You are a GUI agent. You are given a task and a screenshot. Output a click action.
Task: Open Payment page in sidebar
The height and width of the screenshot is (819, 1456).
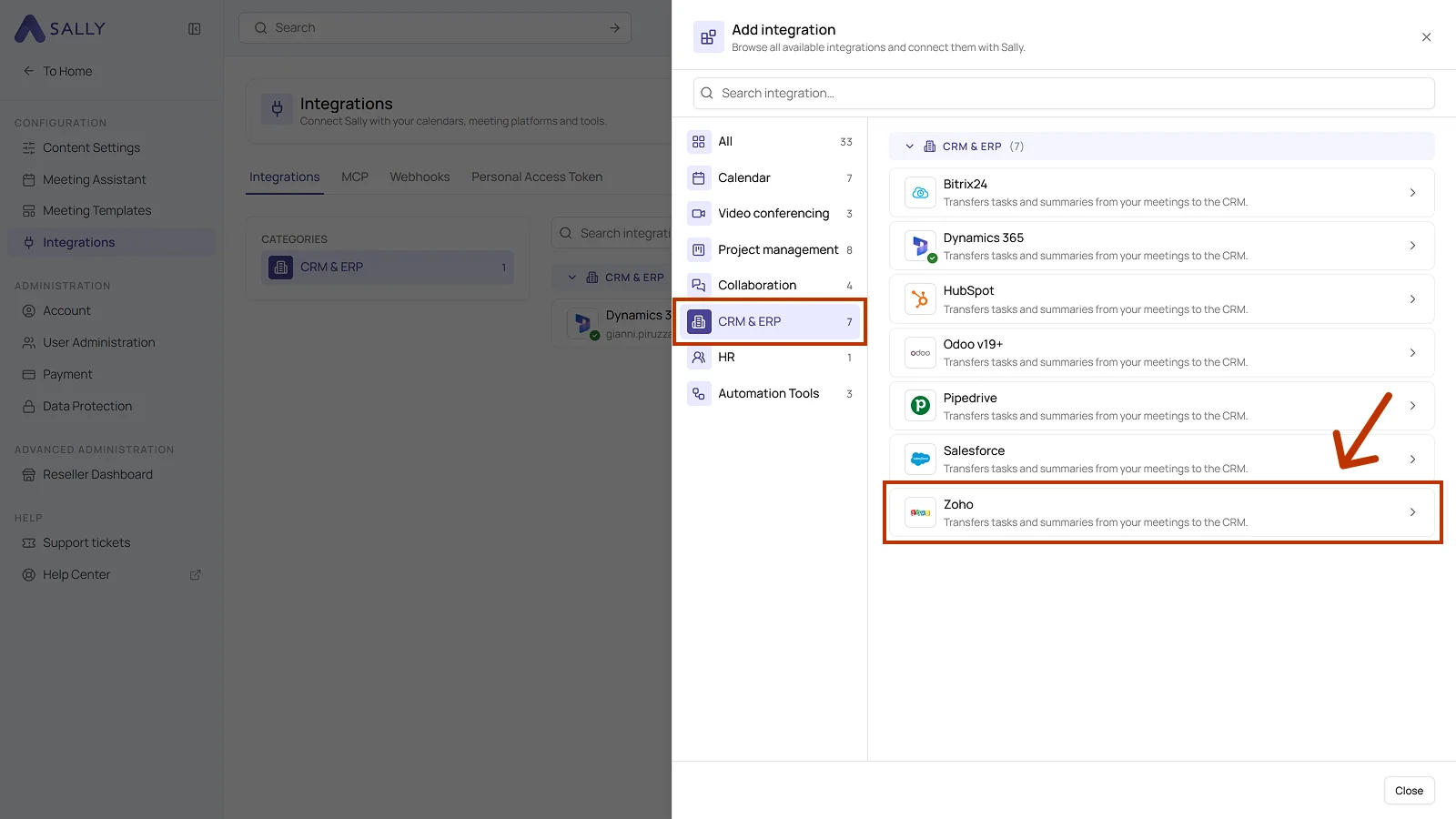point(111,374)
